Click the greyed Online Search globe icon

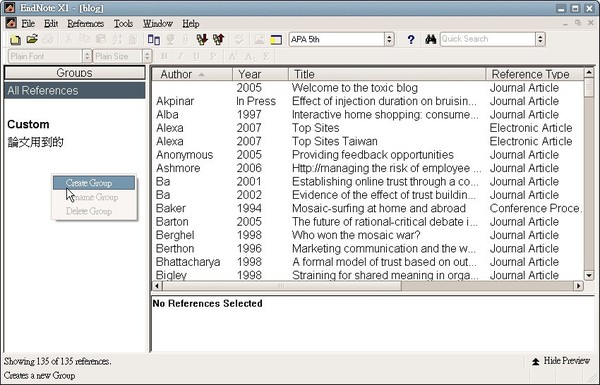click(x=170, y=39)
